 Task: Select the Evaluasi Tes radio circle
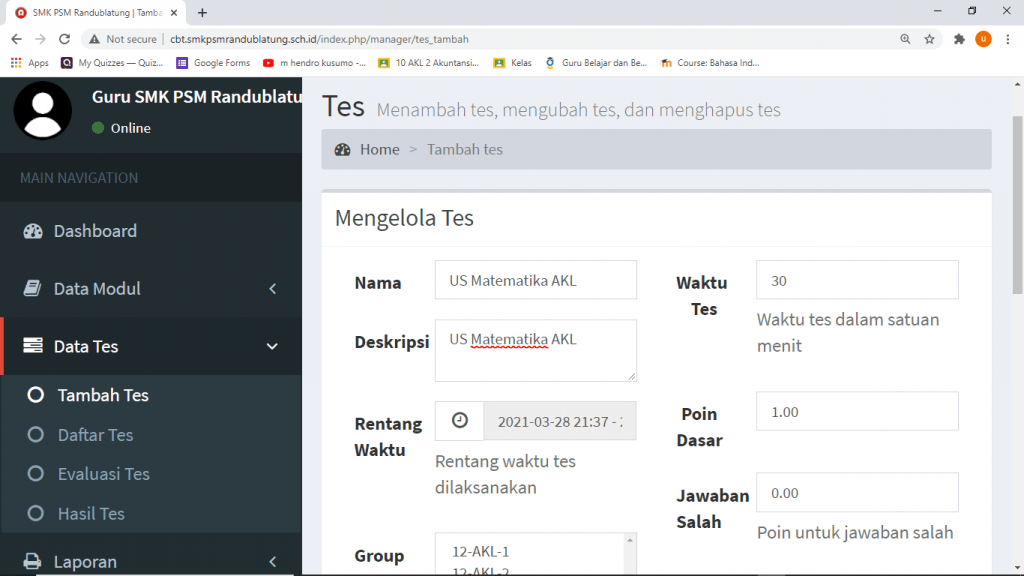(x=35, y=474)
